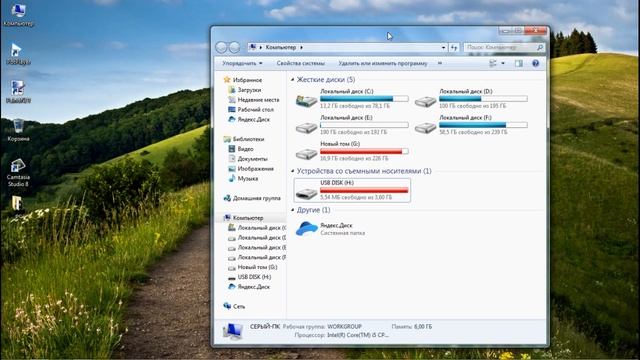Image resolution: width=640 pixels, height=360 pixels.
Task: Click WORKGROUP value in details pane
Action: 344,327
